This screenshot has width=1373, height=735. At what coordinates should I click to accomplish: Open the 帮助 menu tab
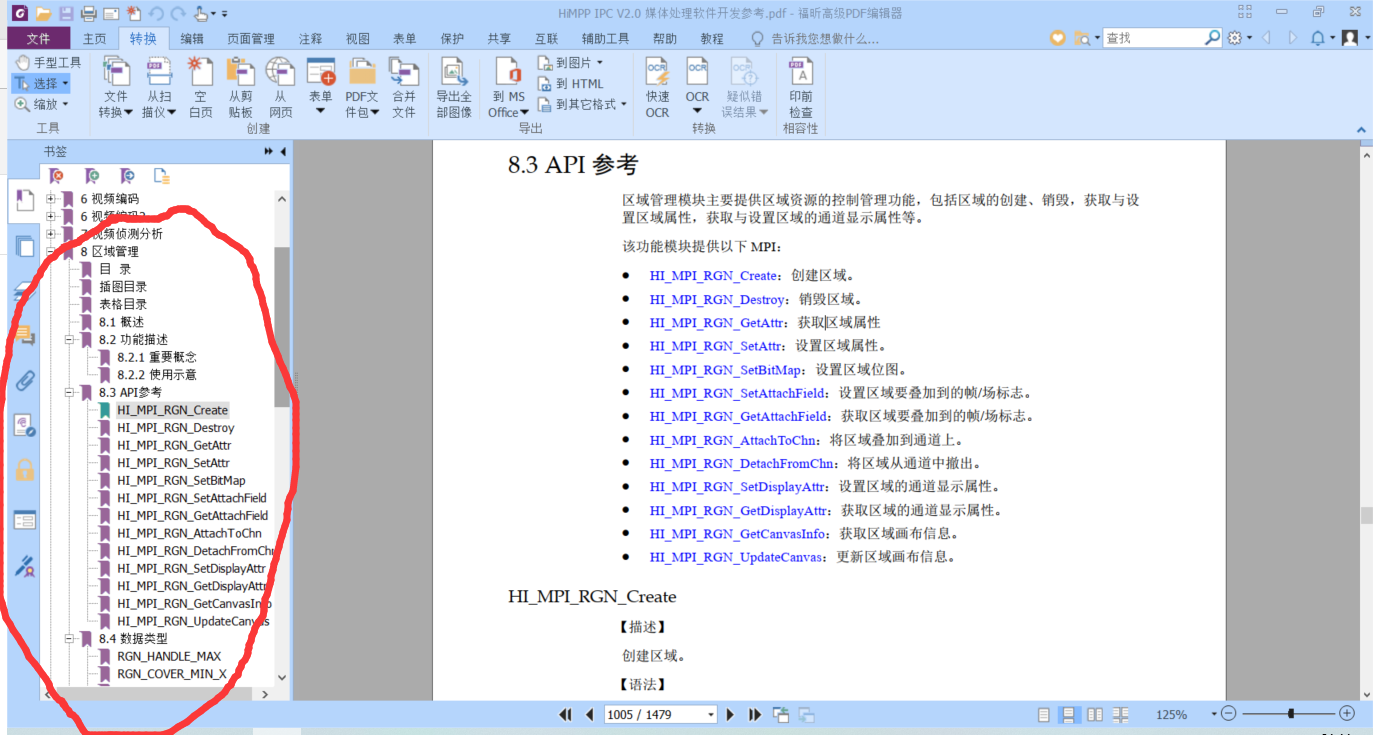(664, 38)
